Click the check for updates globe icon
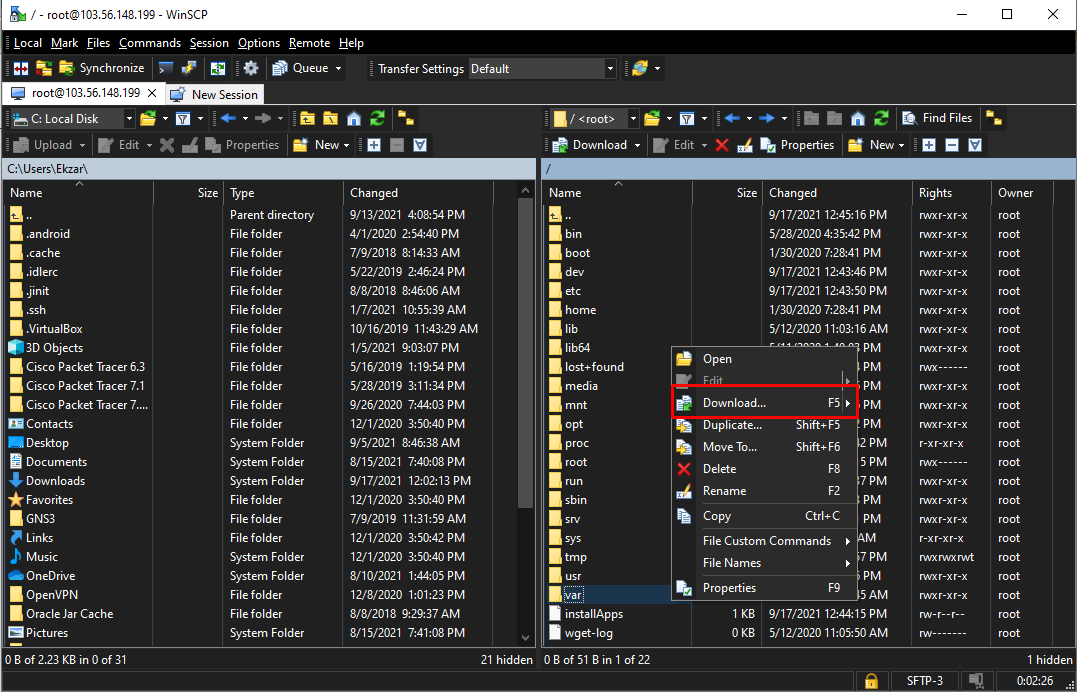 click(639, 68)
